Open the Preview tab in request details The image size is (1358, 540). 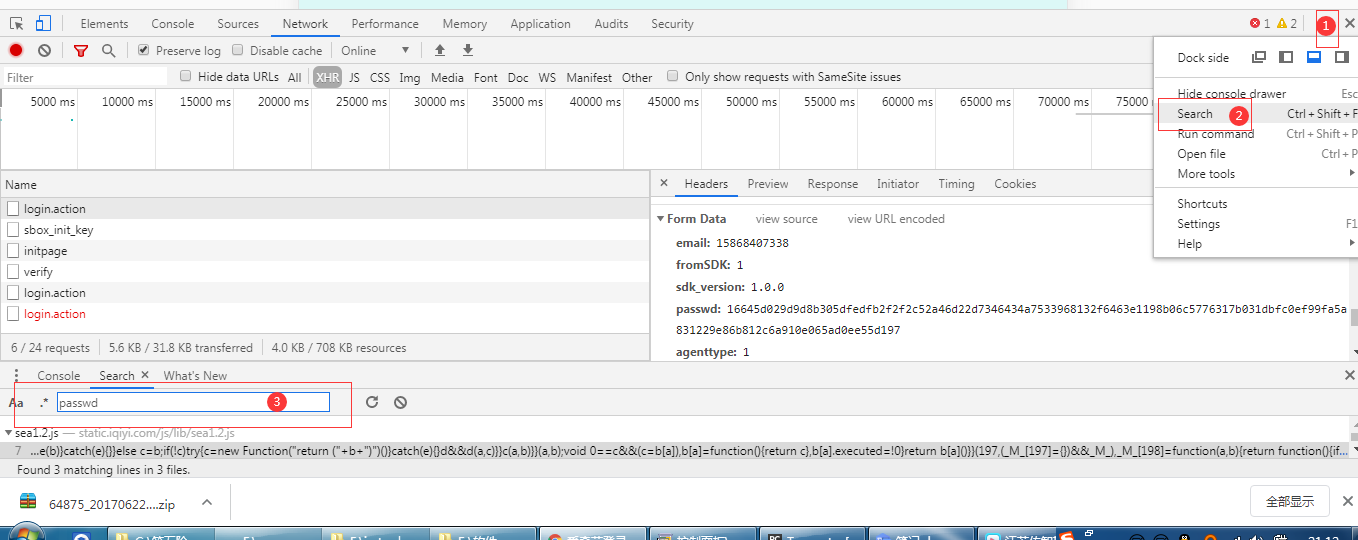(x=768, y=184)
